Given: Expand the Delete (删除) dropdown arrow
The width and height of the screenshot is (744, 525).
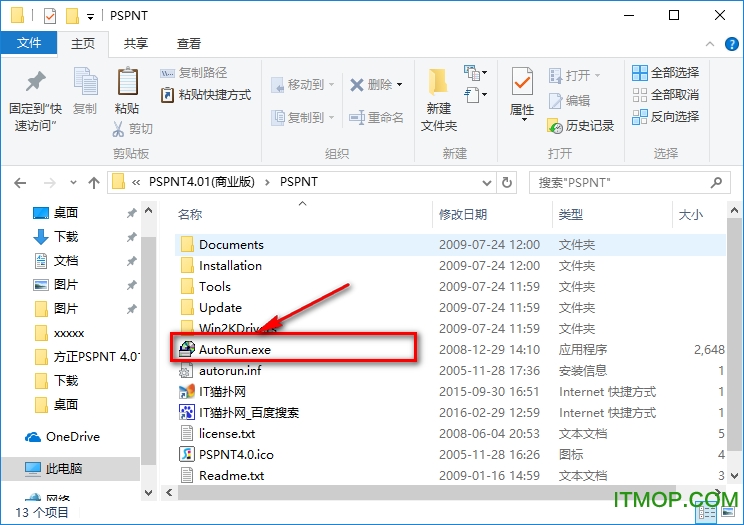Looking at the screenshot, I should (400, 85).
